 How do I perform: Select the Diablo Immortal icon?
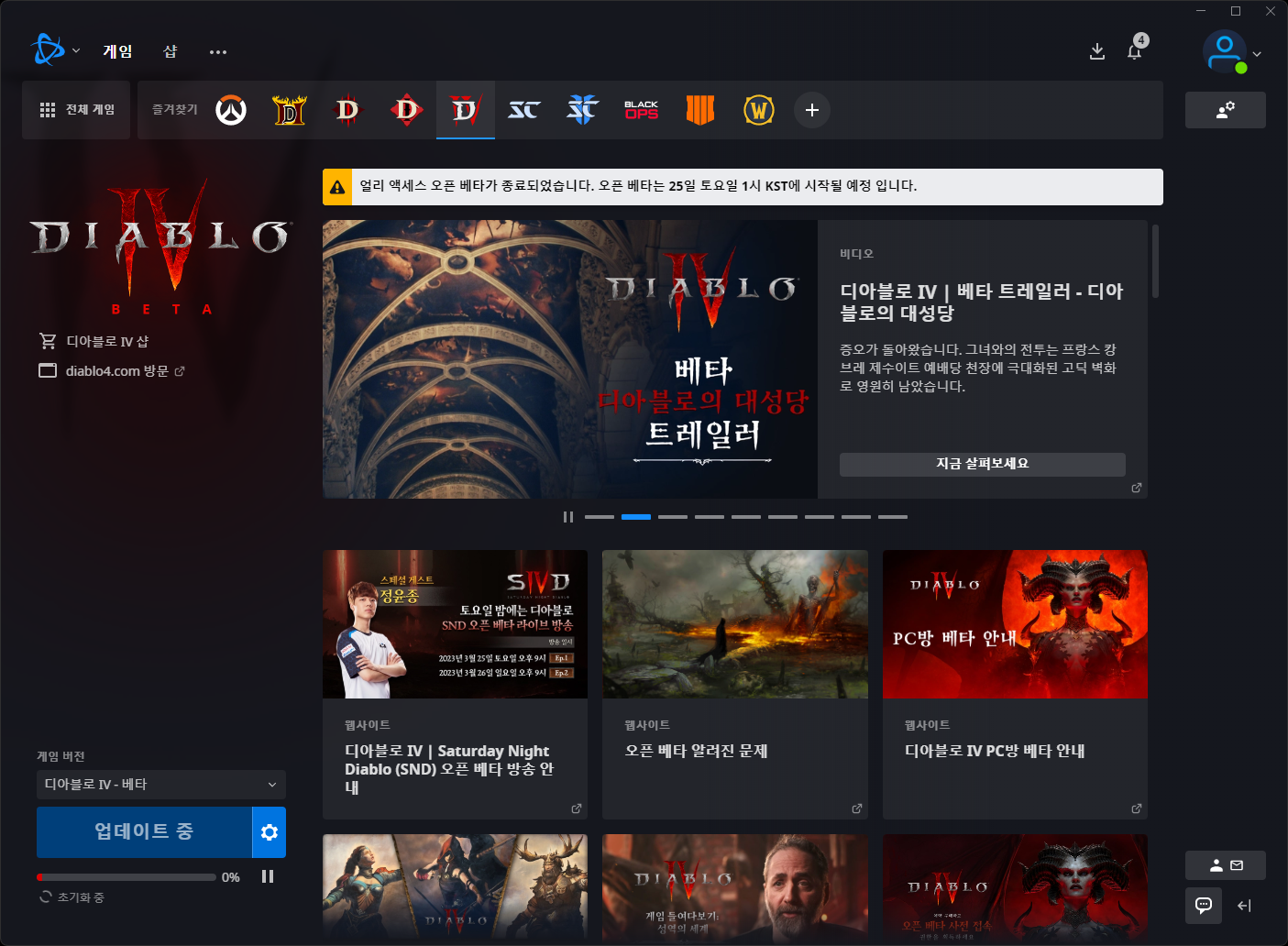[x=407, y=110]
